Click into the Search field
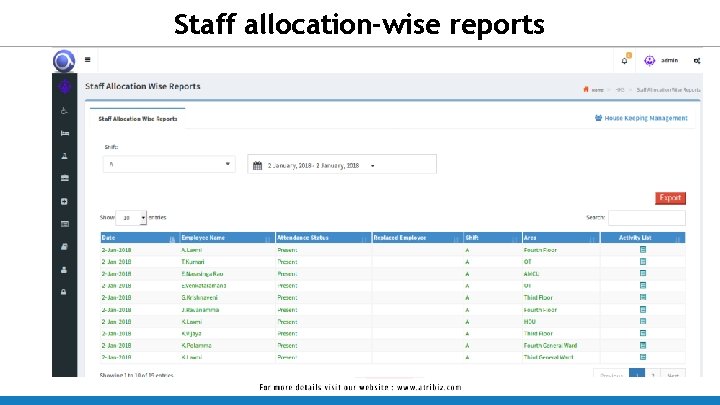Viewport: 720px width, 405px height. coord(647,218)
